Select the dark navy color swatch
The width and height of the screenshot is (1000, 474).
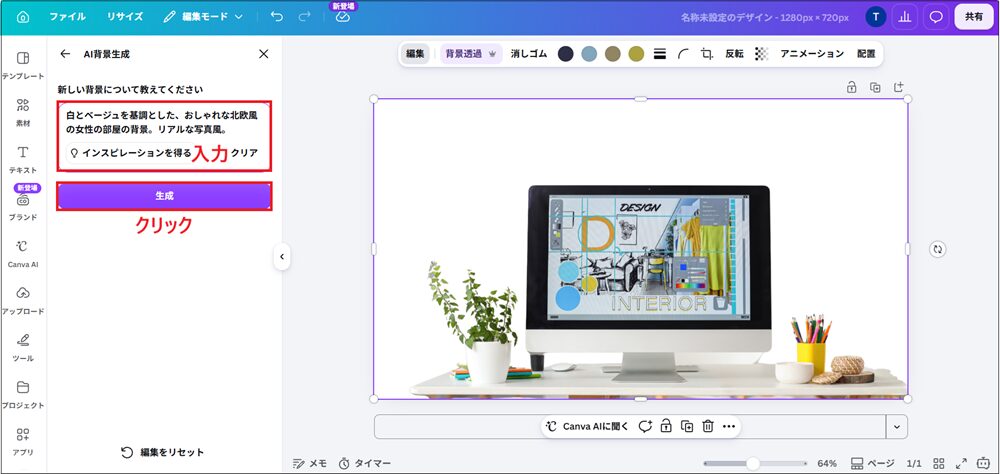566,54
